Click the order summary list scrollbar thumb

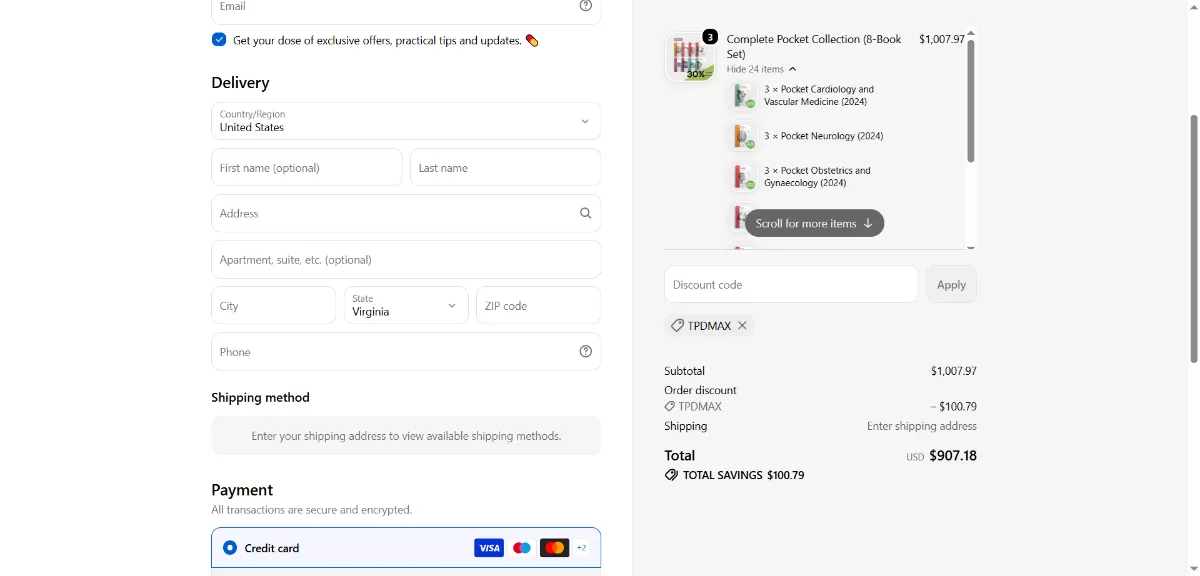pos(970,100)
